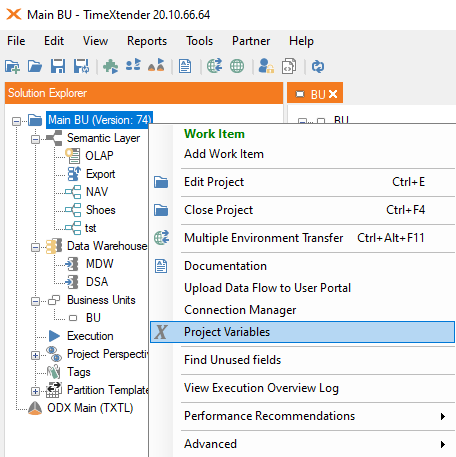Click the plain green globe toolbar icon
The width and height of the screenshot is (456, 457).
pyautogui.click(x=237, y=66)
